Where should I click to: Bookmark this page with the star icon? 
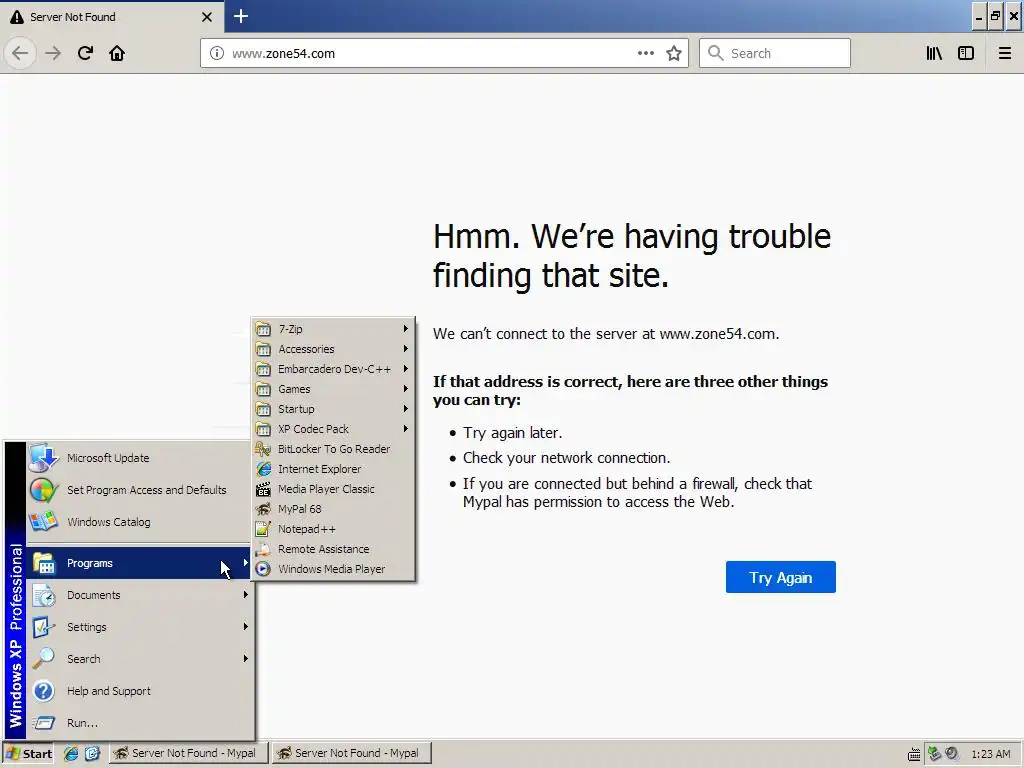pos(674,53)
